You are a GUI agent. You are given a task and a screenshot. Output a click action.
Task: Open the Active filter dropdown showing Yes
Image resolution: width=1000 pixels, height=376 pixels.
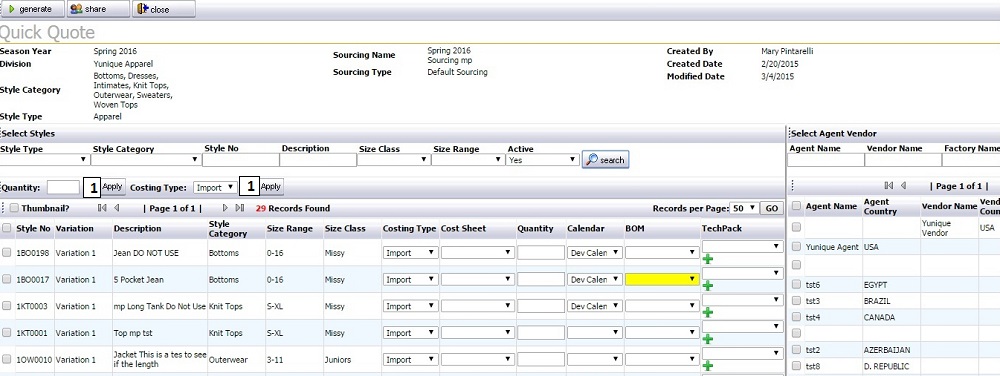pos(543,160)
